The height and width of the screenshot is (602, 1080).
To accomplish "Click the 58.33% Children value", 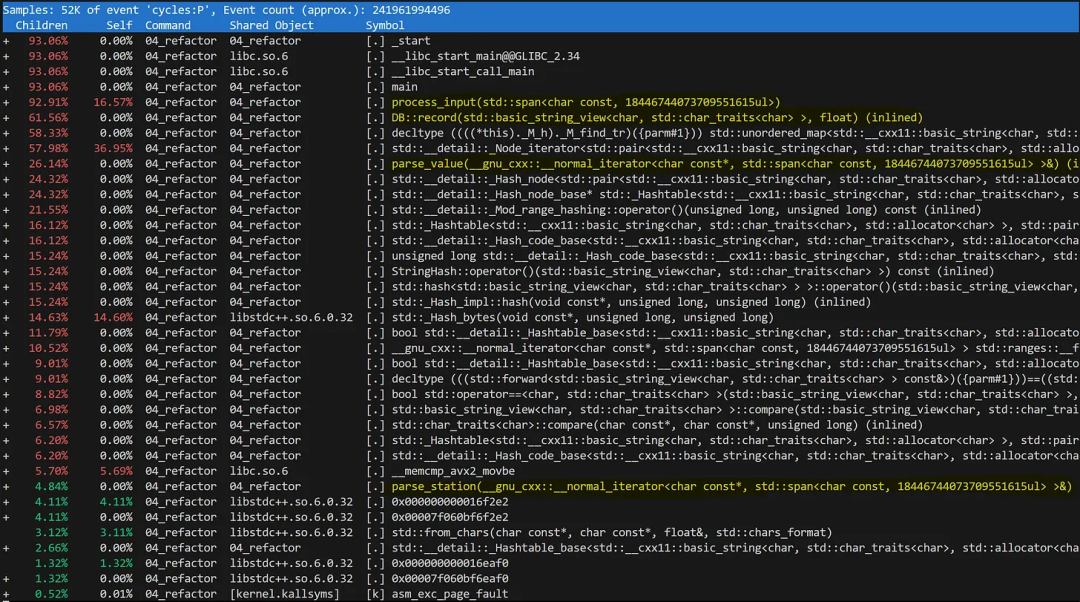I will pyautogui.click(x=48, y=134).
